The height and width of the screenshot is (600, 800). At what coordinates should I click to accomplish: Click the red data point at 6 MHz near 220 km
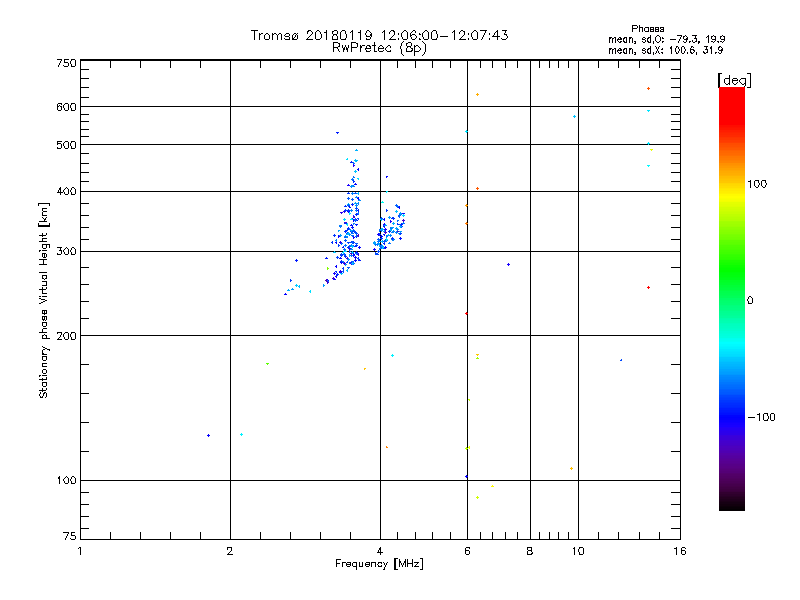point(466,314)
